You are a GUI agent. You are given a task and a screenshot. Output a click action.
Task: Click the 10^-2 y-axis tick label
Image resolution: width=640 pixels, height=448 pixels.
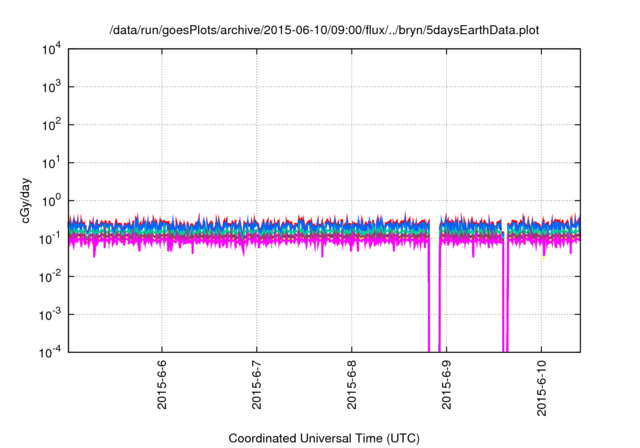point(50,277)
